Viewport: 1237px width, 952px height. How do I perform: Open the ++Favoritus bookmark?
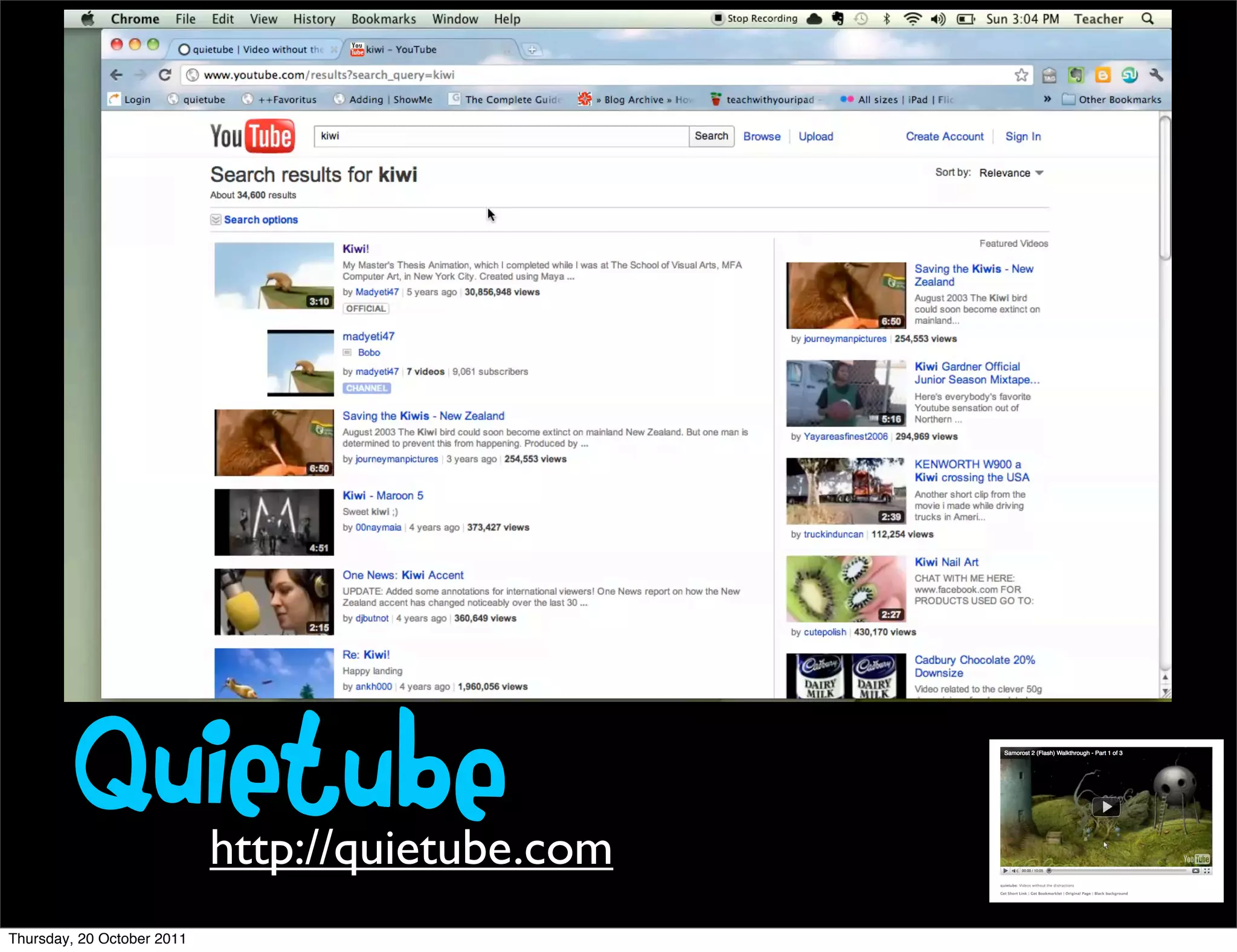coord(279,100)
